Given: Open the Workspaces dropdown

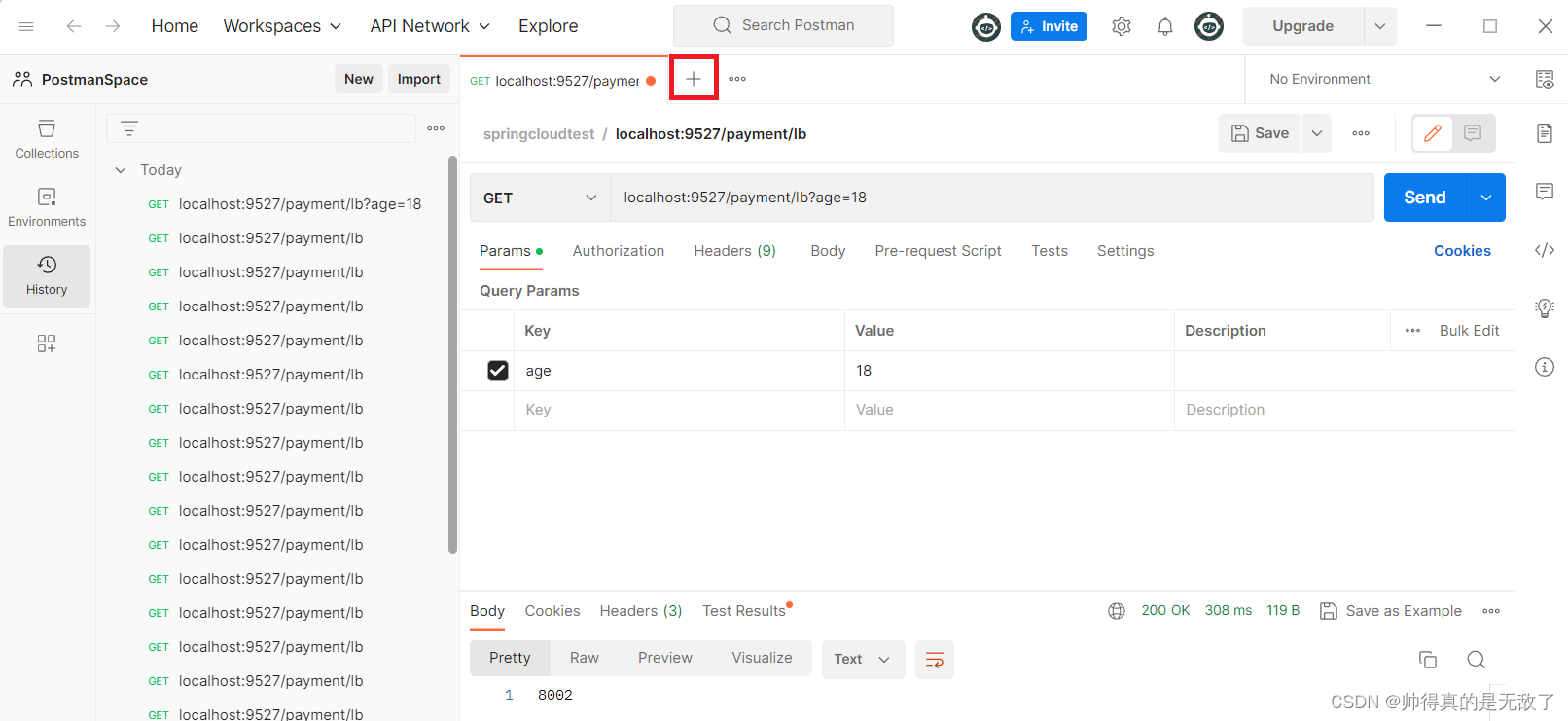Looking at the screenshot, I should (x=282, y=26).
